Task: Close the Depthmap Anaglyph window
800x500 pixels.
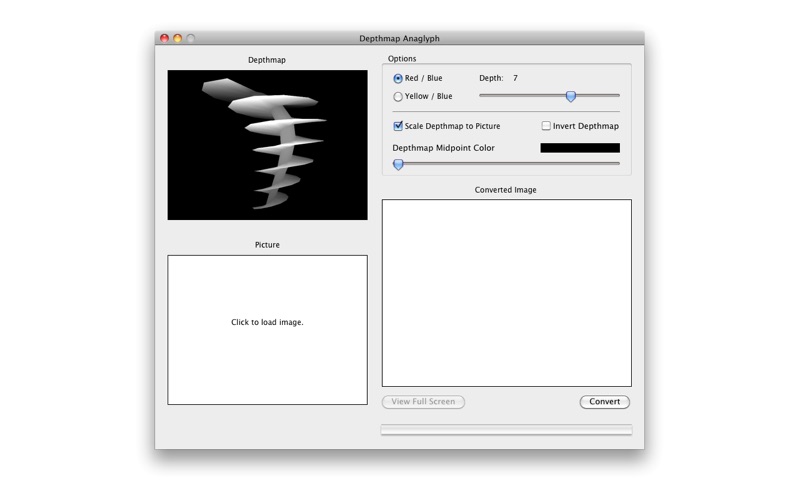Action: pyautogui.click(x=164, y=38)
